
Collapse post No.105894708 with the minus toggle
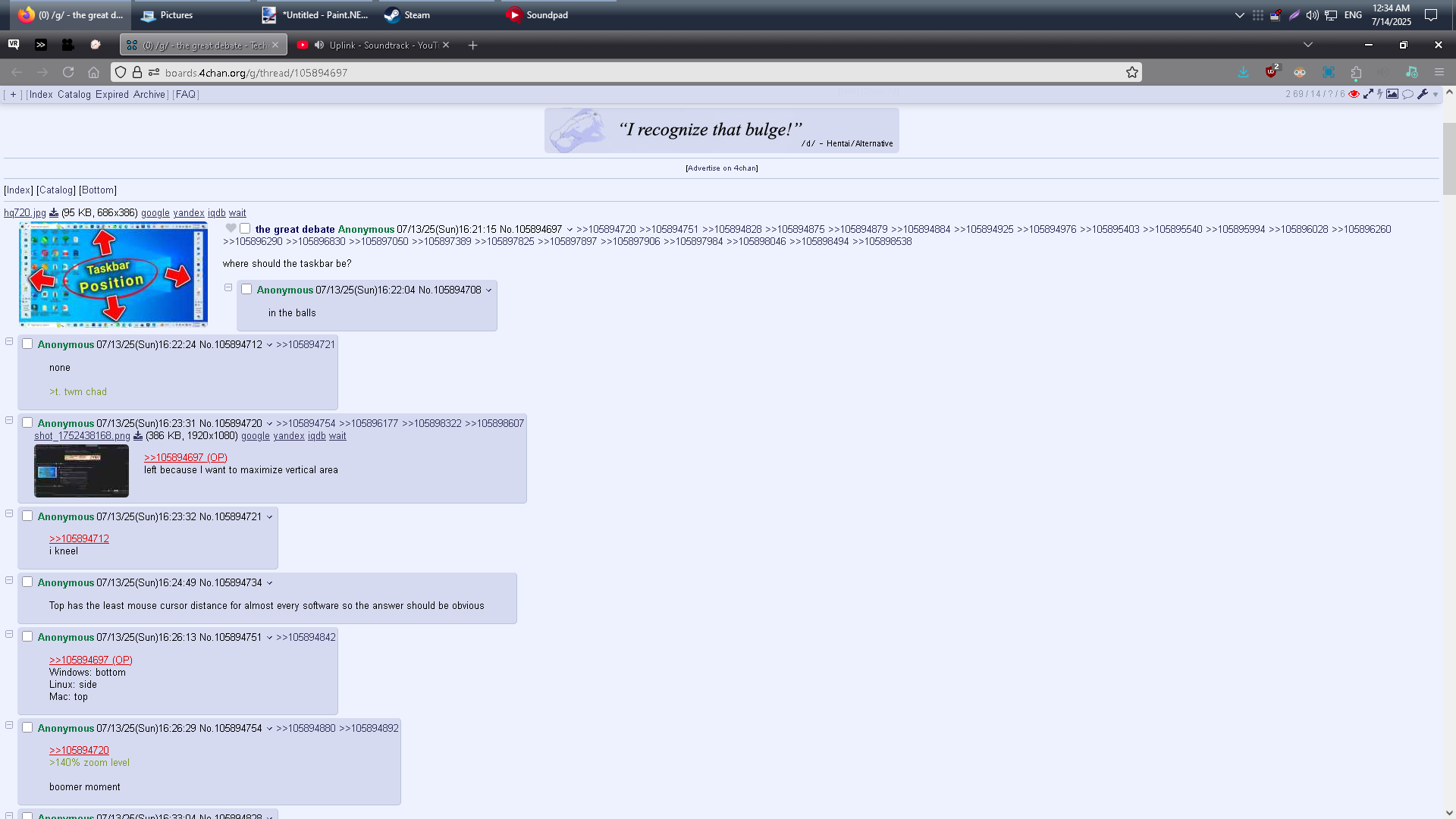pos(228,287)
